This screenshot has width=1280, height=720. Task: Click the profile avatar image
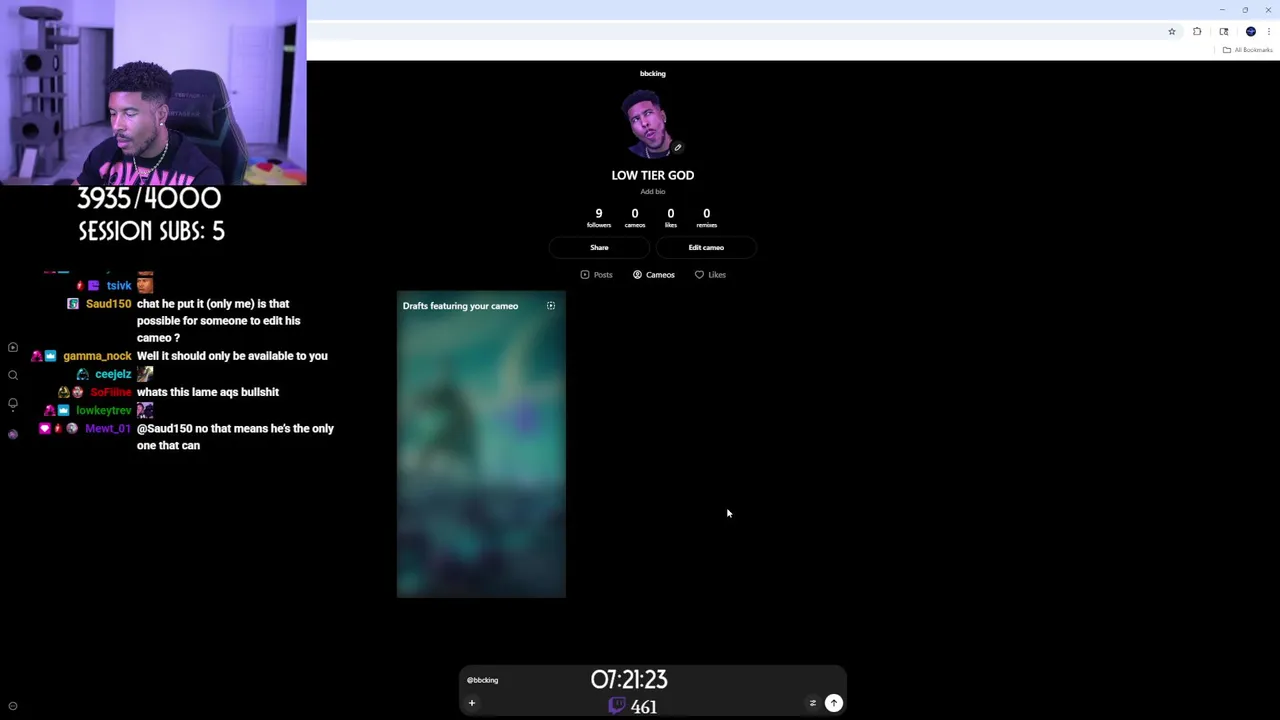pyautogui.click(x=650, y=125)
